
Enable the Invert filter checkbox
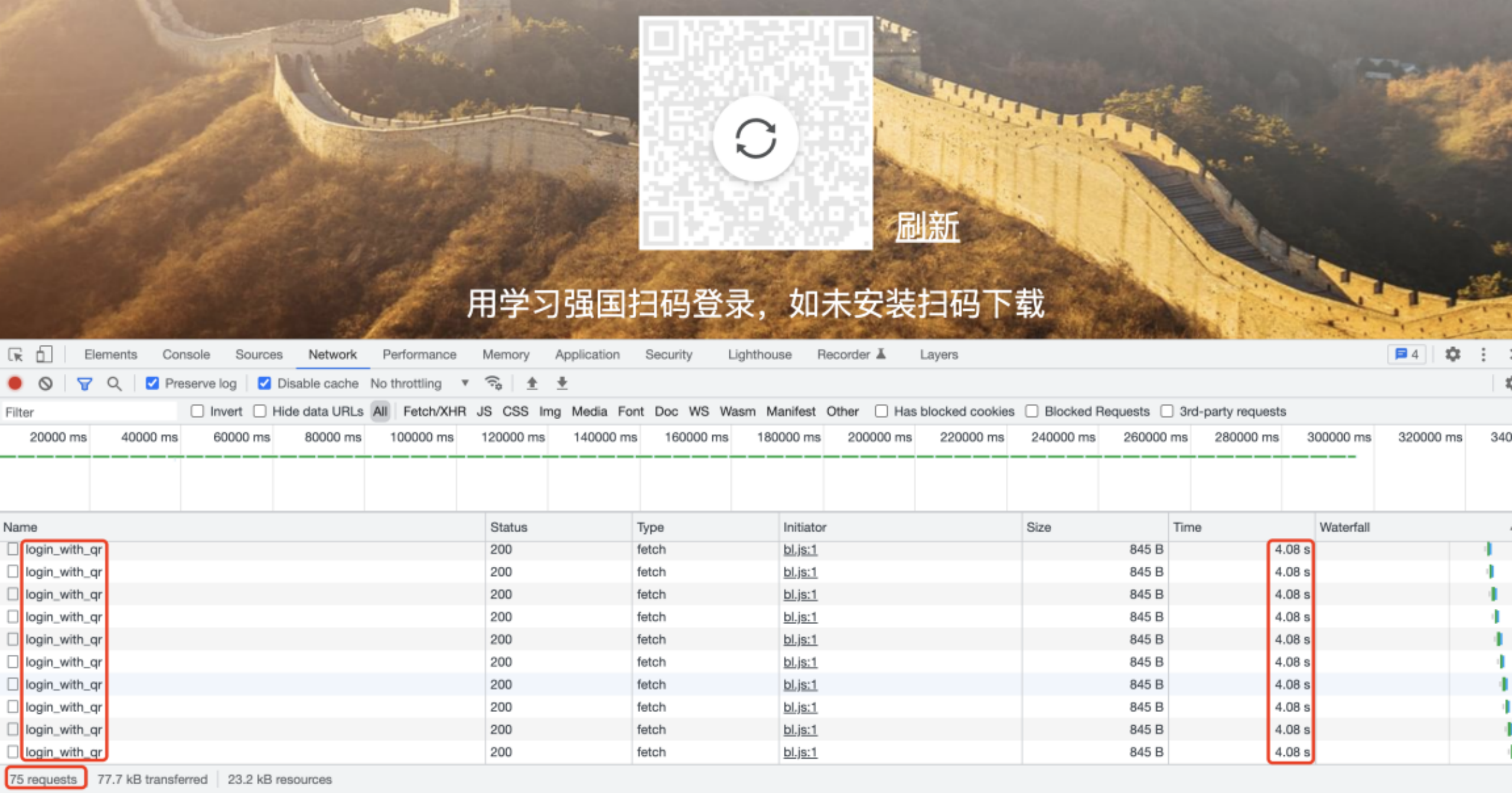click(x=197, y=411)
